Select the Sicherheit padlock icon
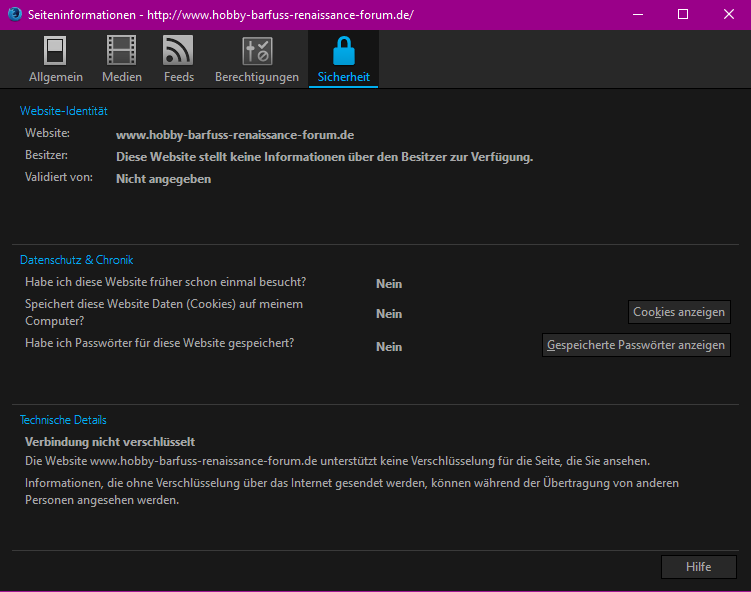The width and height of the screenshot is (751, 592). pos(343,51)
